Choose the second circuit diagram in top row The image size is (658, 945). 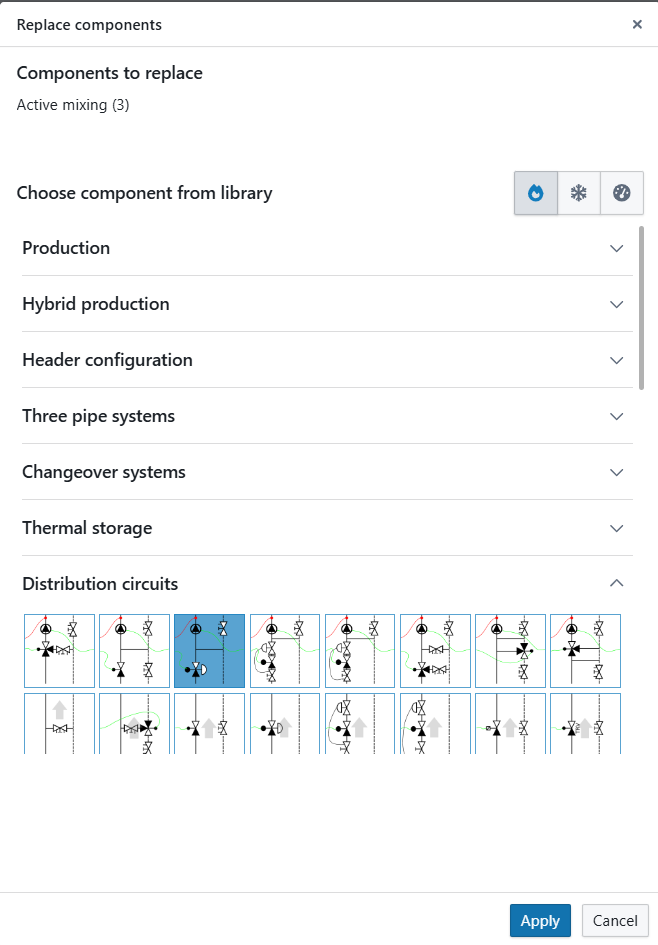click(135, 651)
